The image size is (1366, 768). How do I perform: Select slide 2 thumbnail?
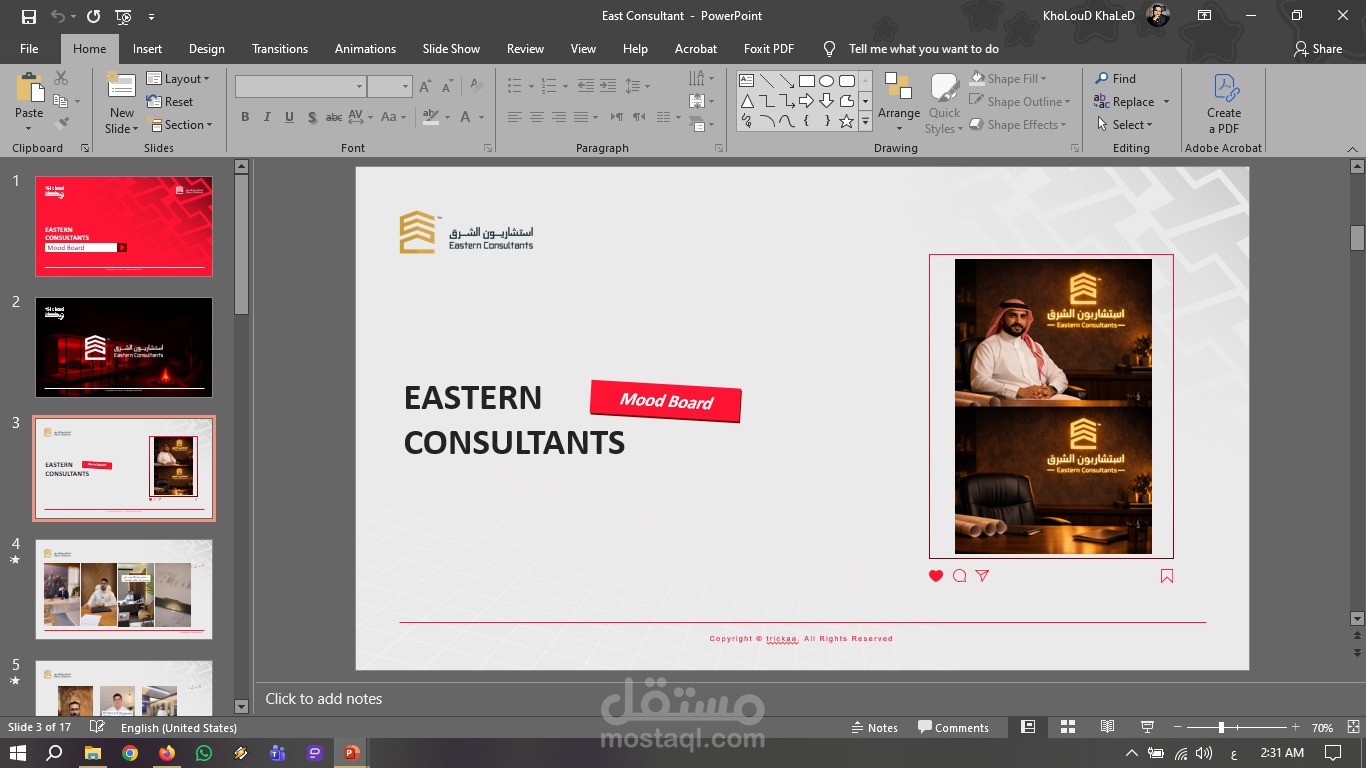124,347
